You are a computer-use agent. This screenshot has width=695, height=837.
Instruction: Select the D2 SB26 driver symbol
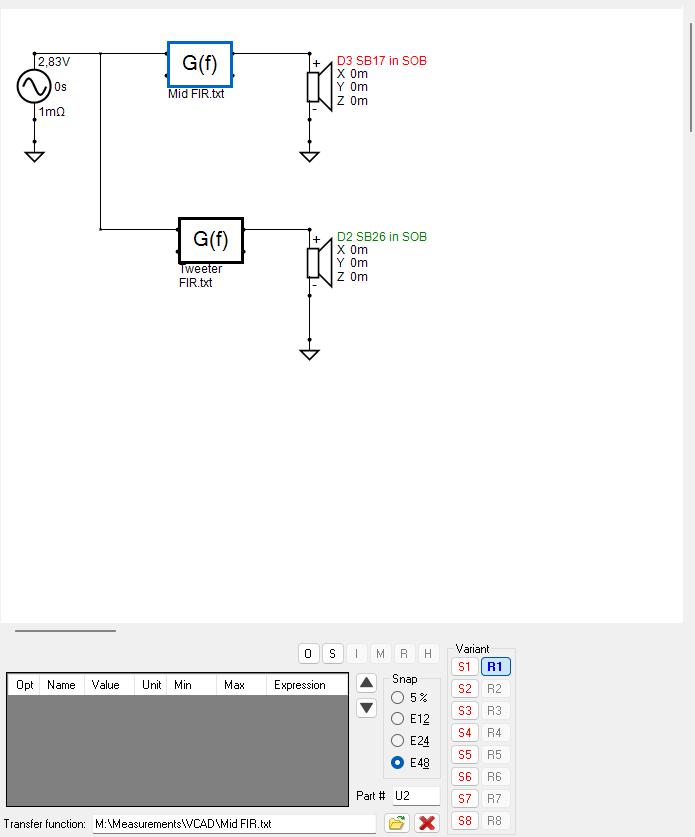pos(319,262)
